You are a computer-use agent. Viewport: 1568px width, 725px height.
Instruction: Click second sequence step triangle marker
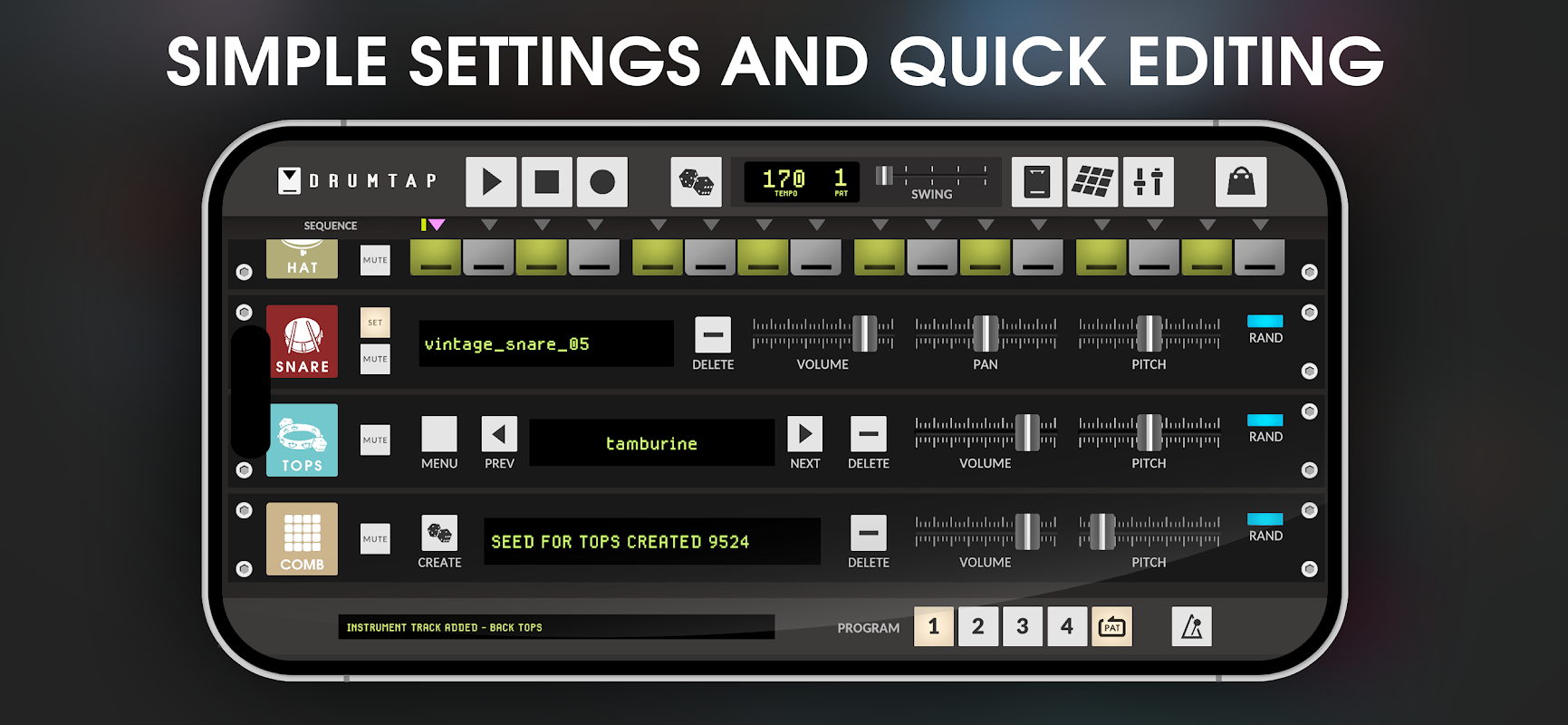coord(489,225)
